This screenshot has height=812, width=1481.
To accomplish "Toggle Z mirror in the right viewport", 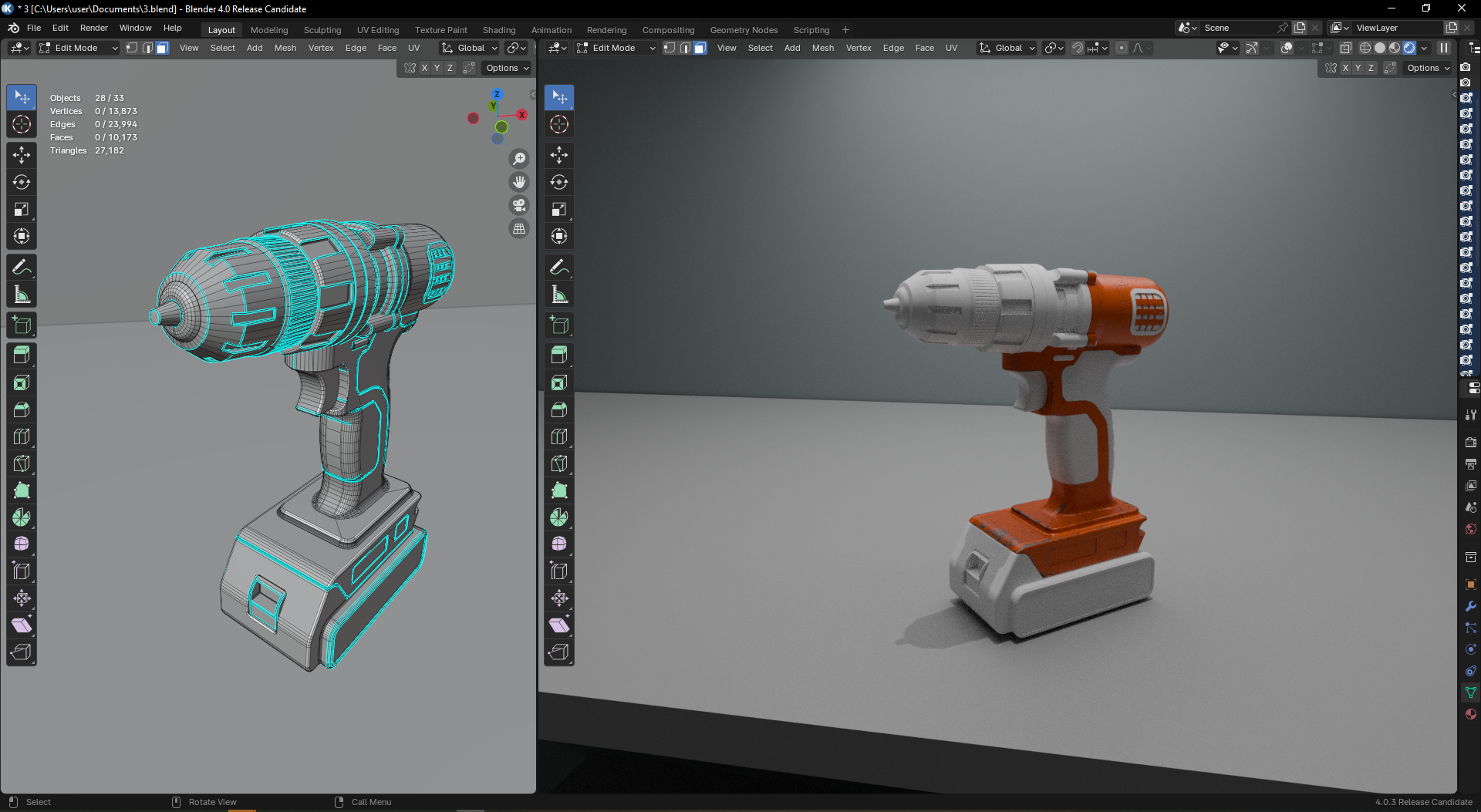I will point(1371,68).
